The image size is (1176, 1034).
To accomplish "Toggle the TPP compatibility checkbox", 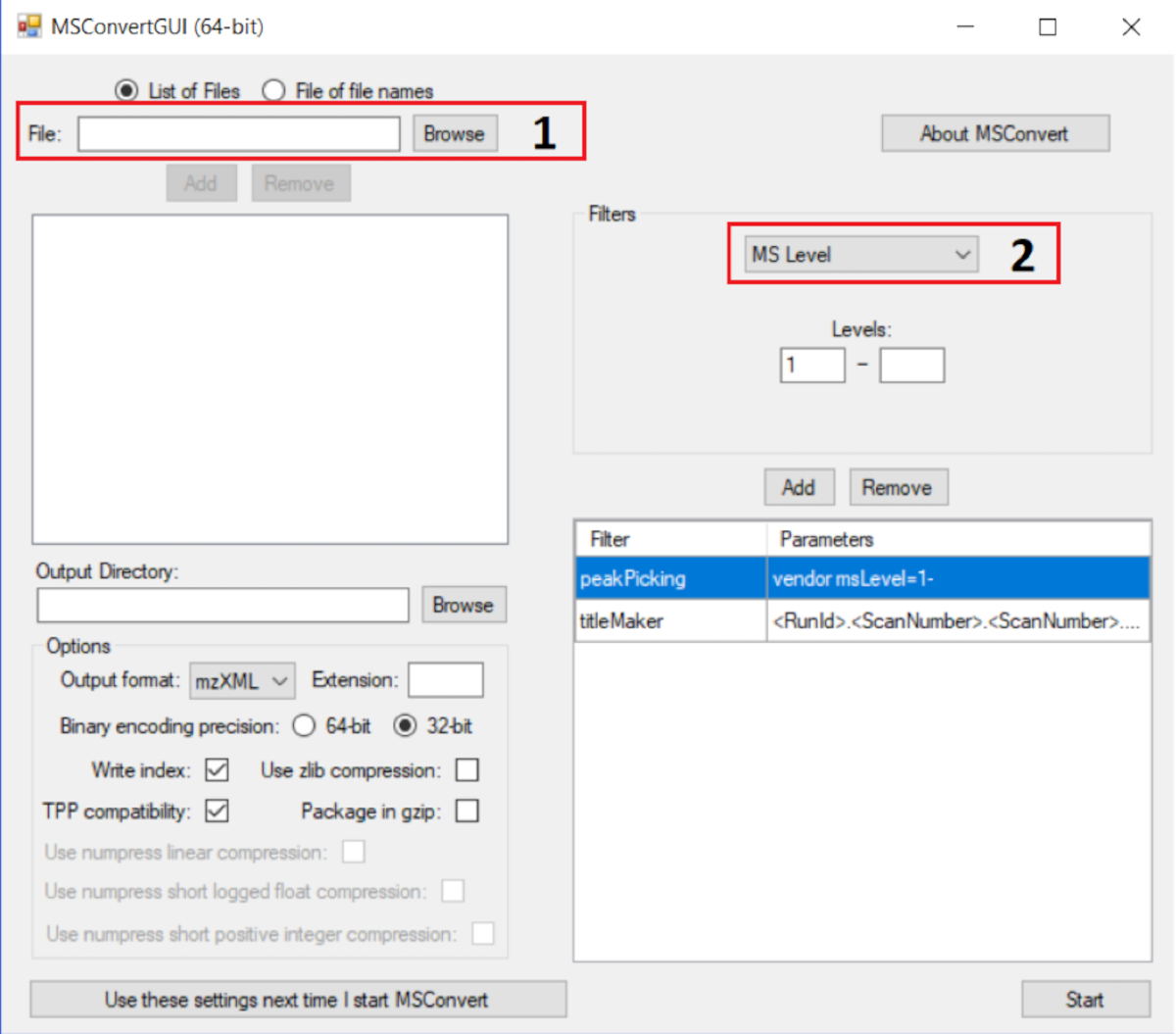I will pos(217,811).
